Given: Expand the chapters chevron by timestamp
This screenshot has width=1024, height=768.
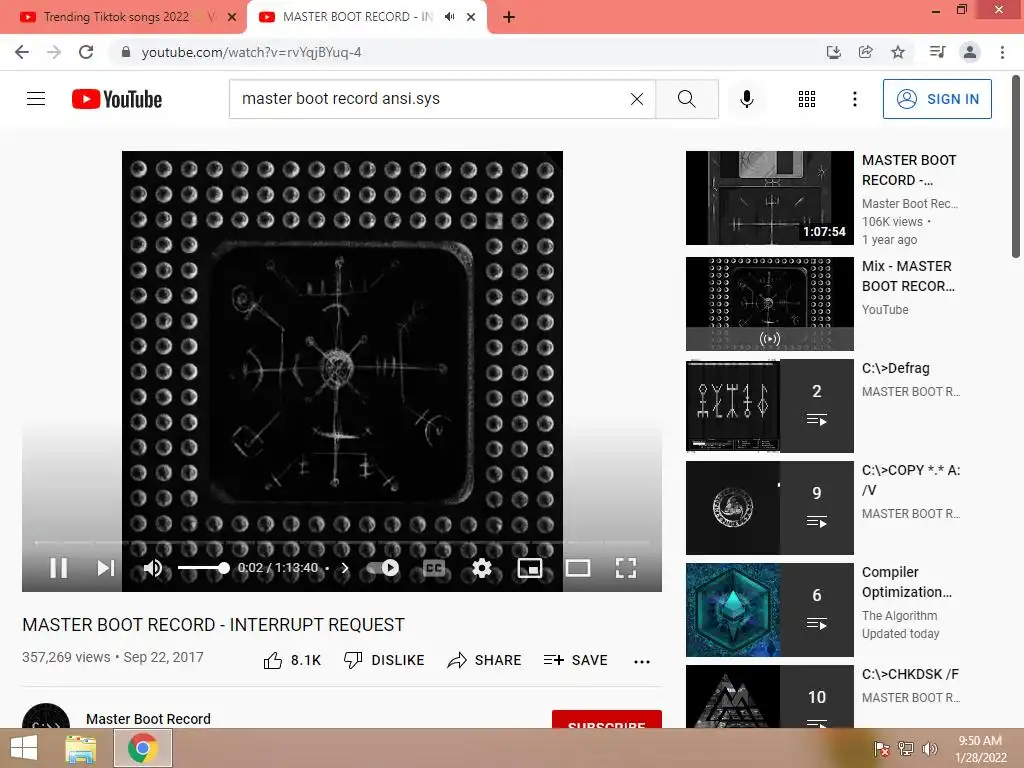Looking at the screenshot, I should [345, 568].
